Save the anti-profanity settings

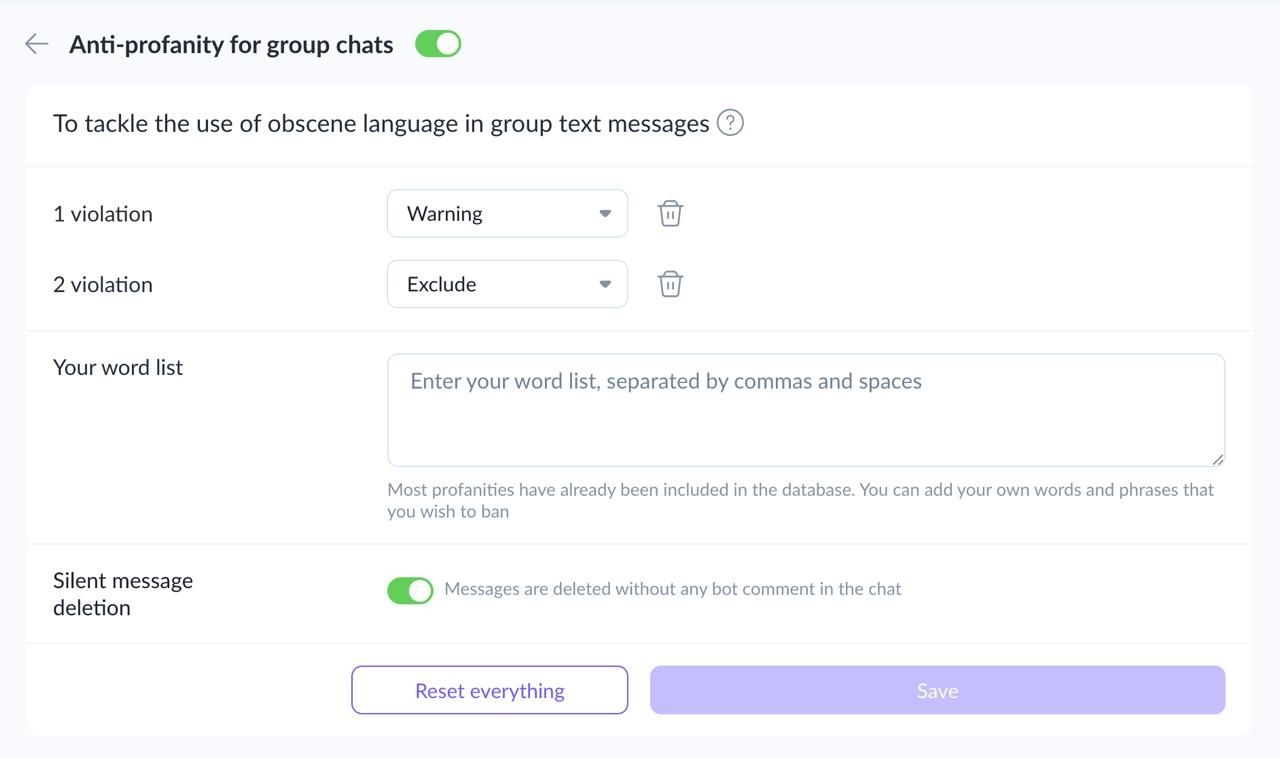(937, 690)
